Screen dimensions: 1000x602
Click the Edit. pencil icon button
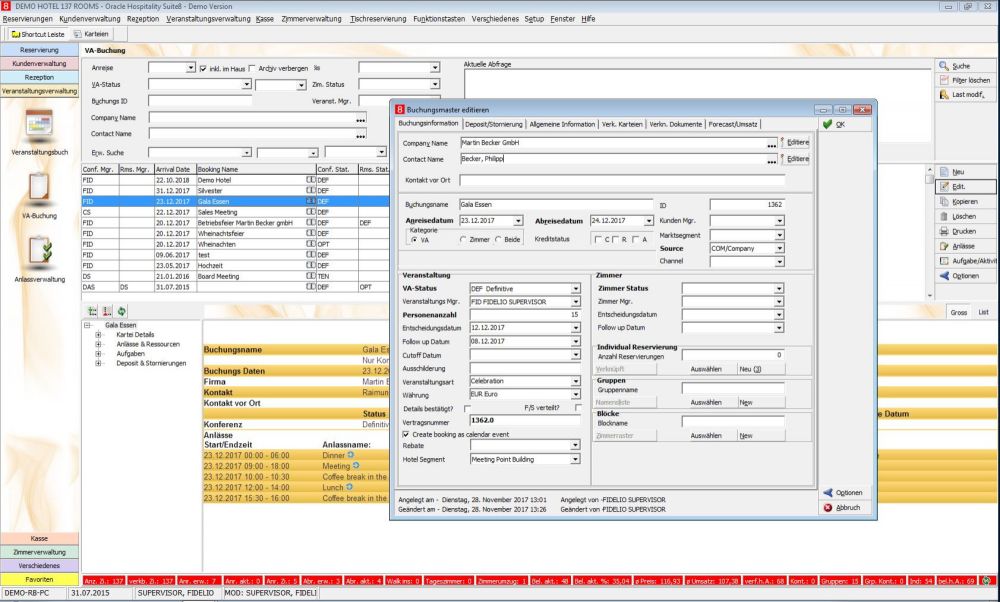coord(944,186)
